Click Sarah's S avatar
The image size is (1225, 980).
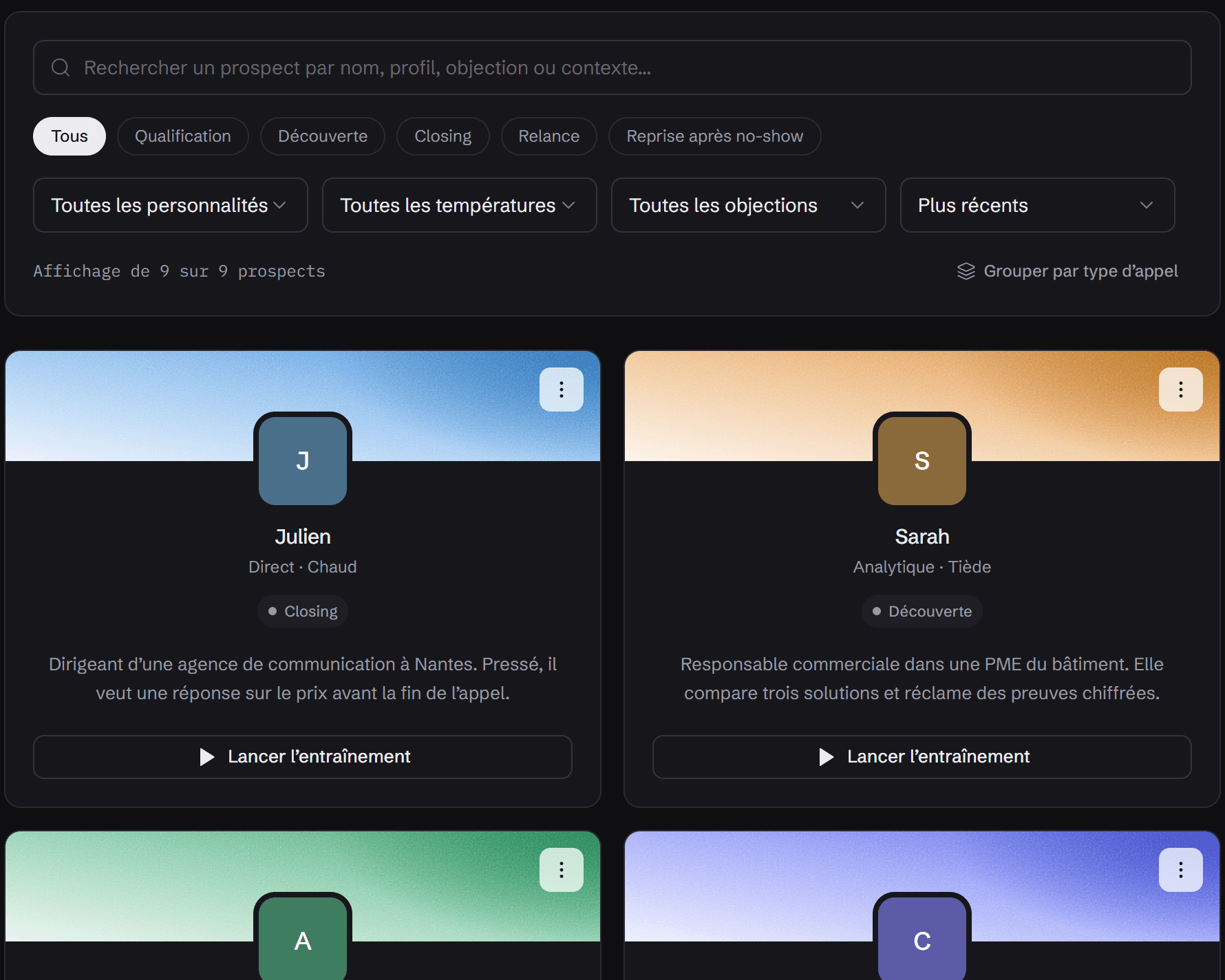point(922,461)
